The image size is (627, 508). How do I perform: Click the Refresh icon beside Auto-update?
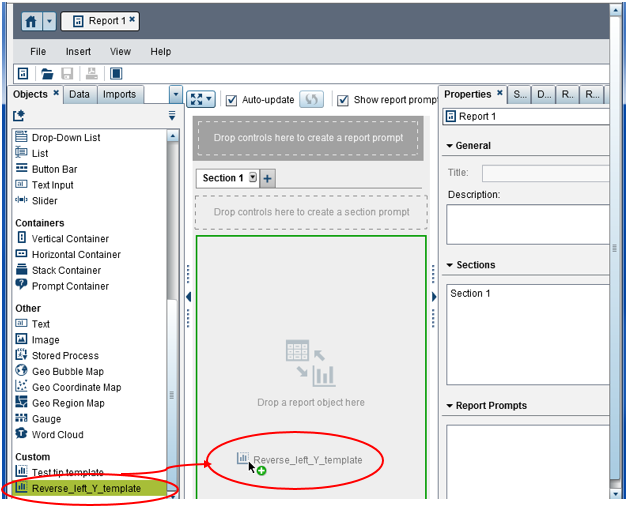click(x=312, y=100)
